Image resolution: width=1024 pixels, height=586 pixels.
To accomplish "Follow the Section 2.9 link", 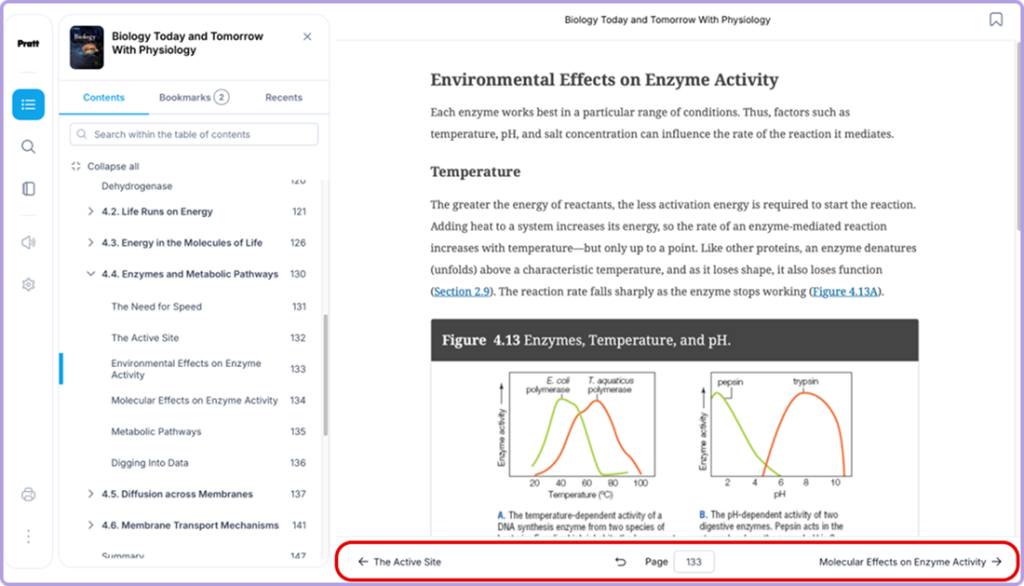I will 462,291.
